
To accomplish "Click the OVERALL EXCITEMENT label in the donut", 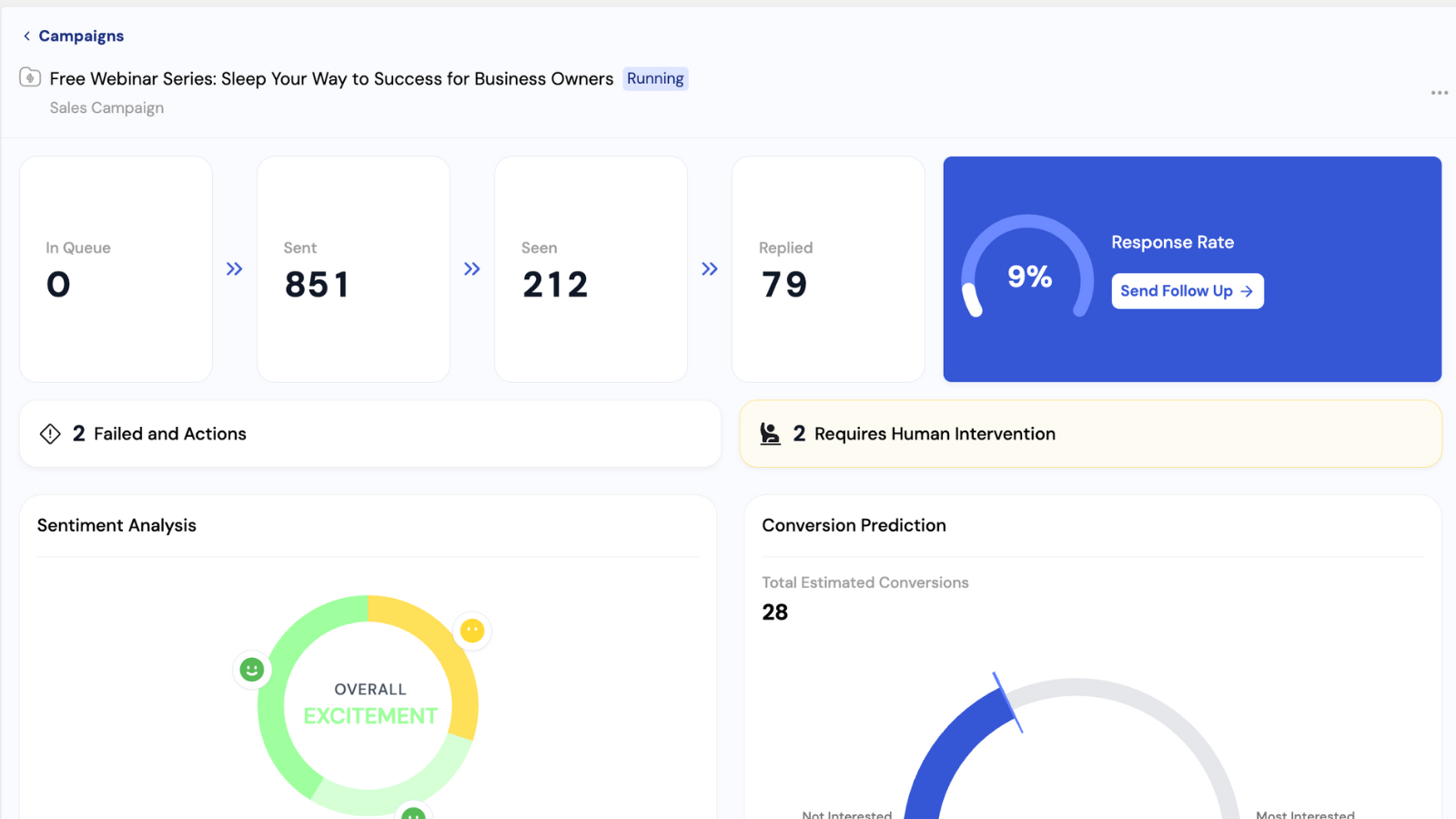I will (370, 704).
